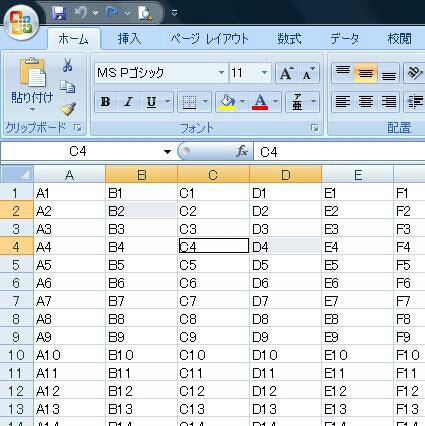Select column B header
Screen dimensions: 425x426
click(141, 175)
